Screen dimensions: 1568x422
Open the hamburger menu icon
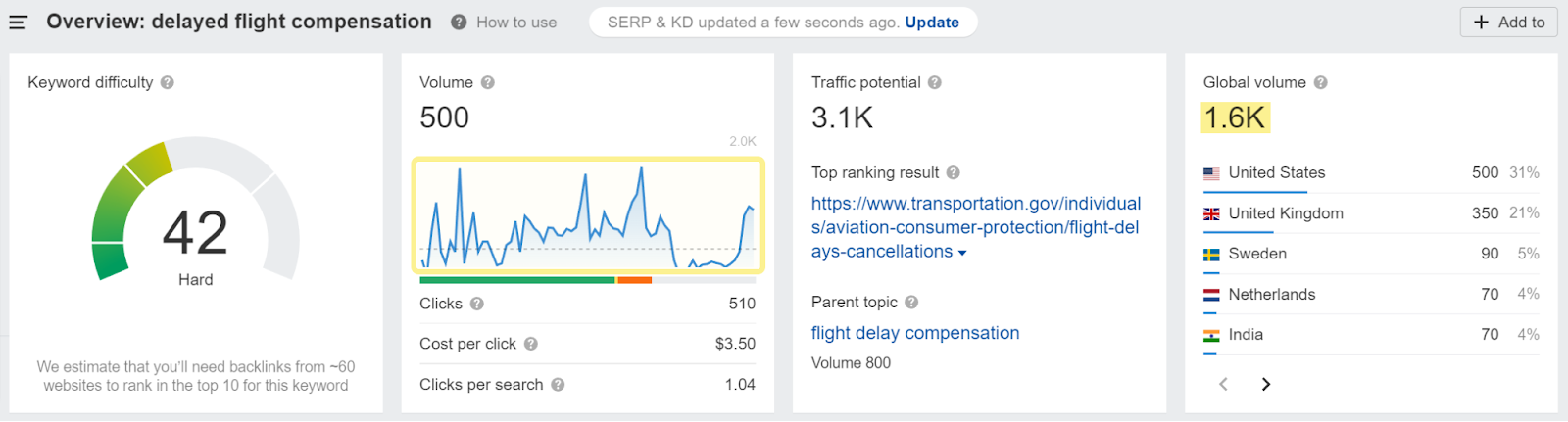pos(18,22)
